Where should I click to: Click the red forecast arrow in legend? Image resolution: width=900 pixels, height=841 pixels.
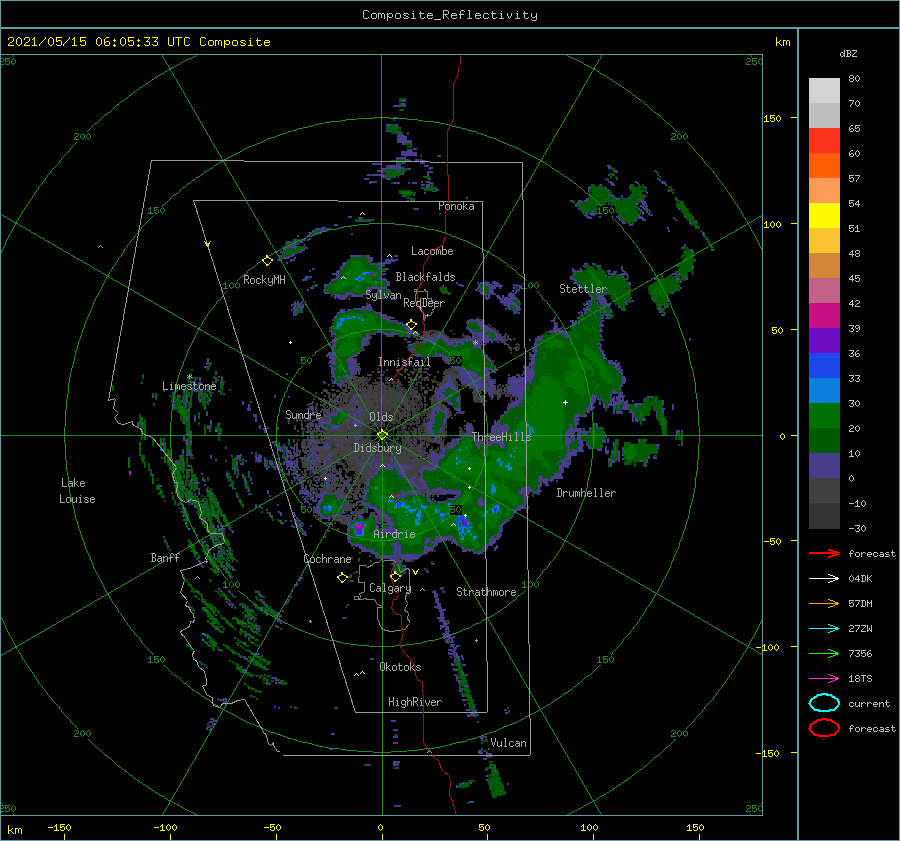click(x=824, y=553)
